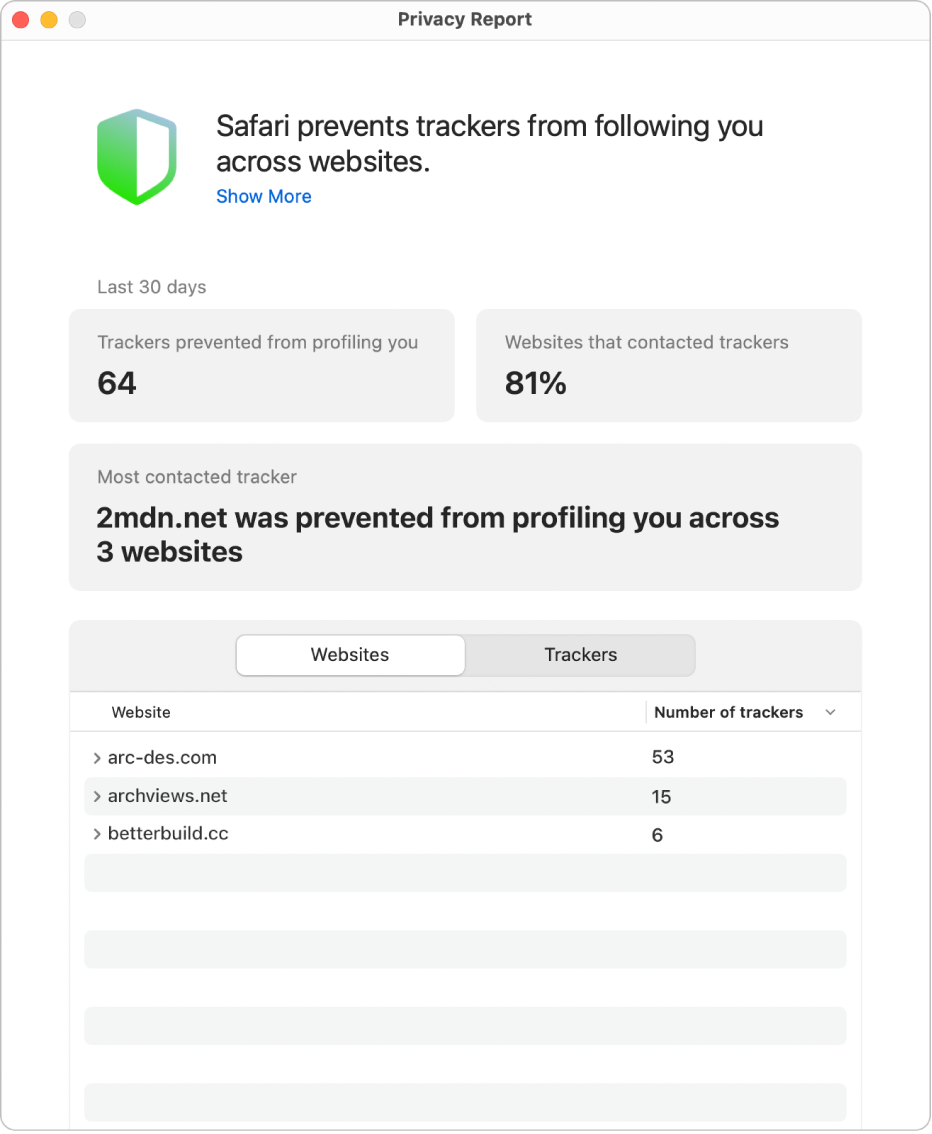The width and height of the screenshot is (932, 1134).
Task: Switch to the Websites tab
Action: 349,655
